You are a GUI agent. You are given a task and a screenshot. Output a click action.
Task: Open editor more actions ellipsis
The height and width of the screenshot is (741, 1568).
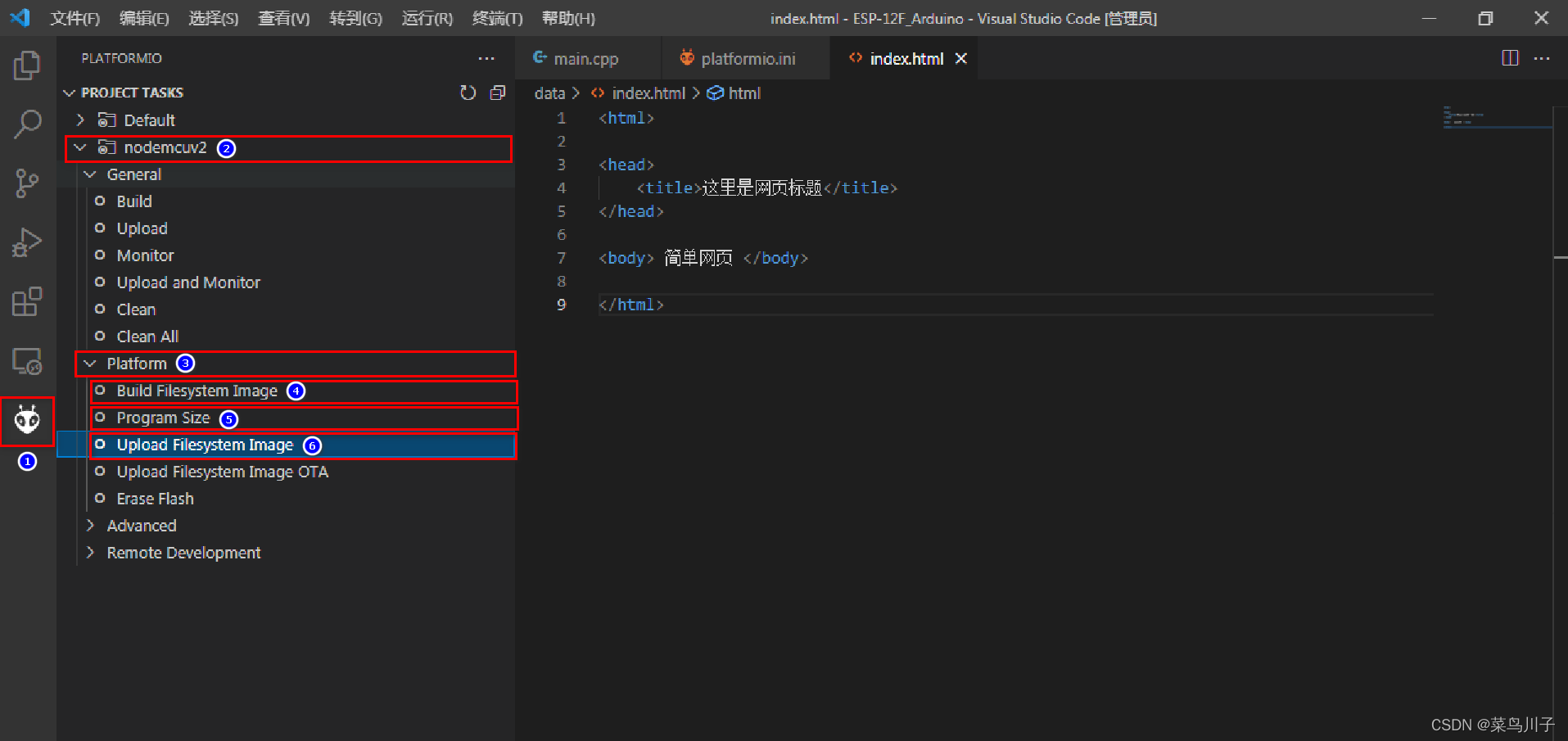click(x=1542, y=58)
